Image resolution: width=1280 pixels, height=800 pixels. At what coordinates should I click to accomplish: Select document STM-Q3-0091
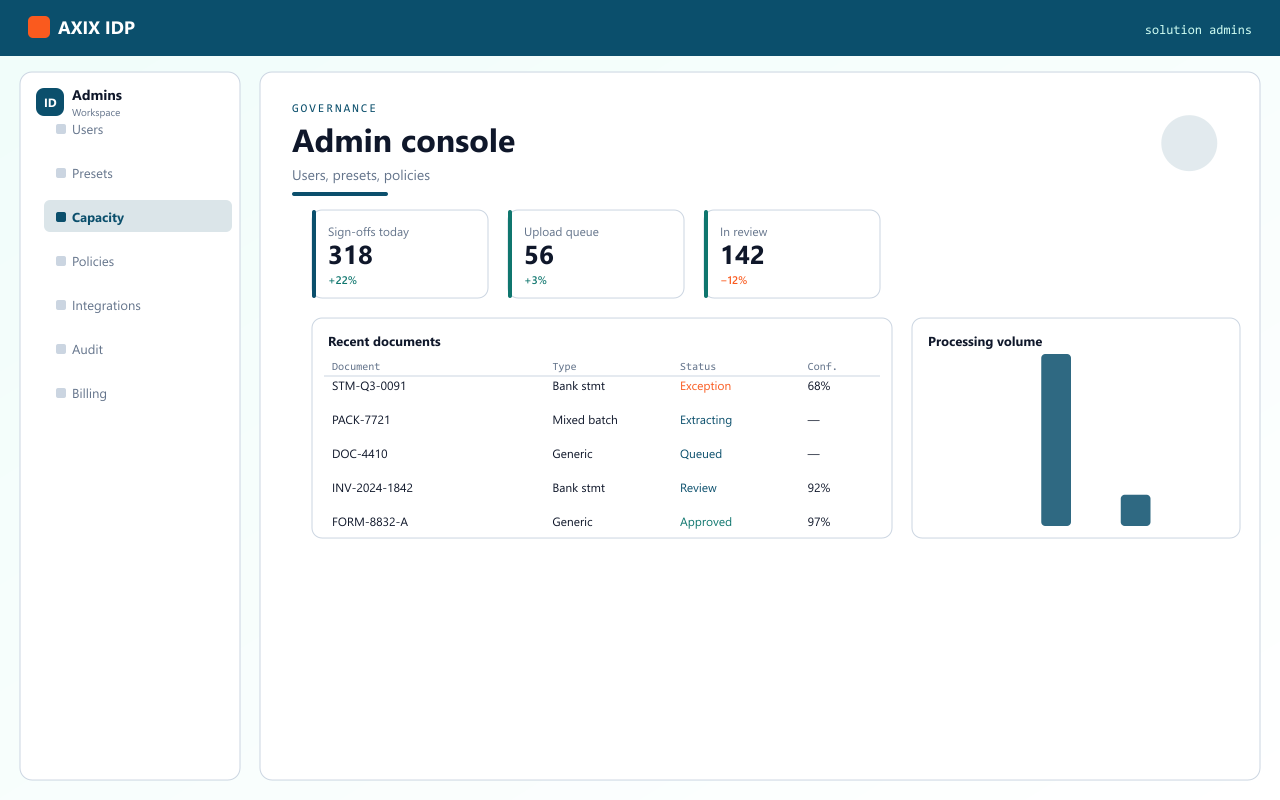coord(369,386)
